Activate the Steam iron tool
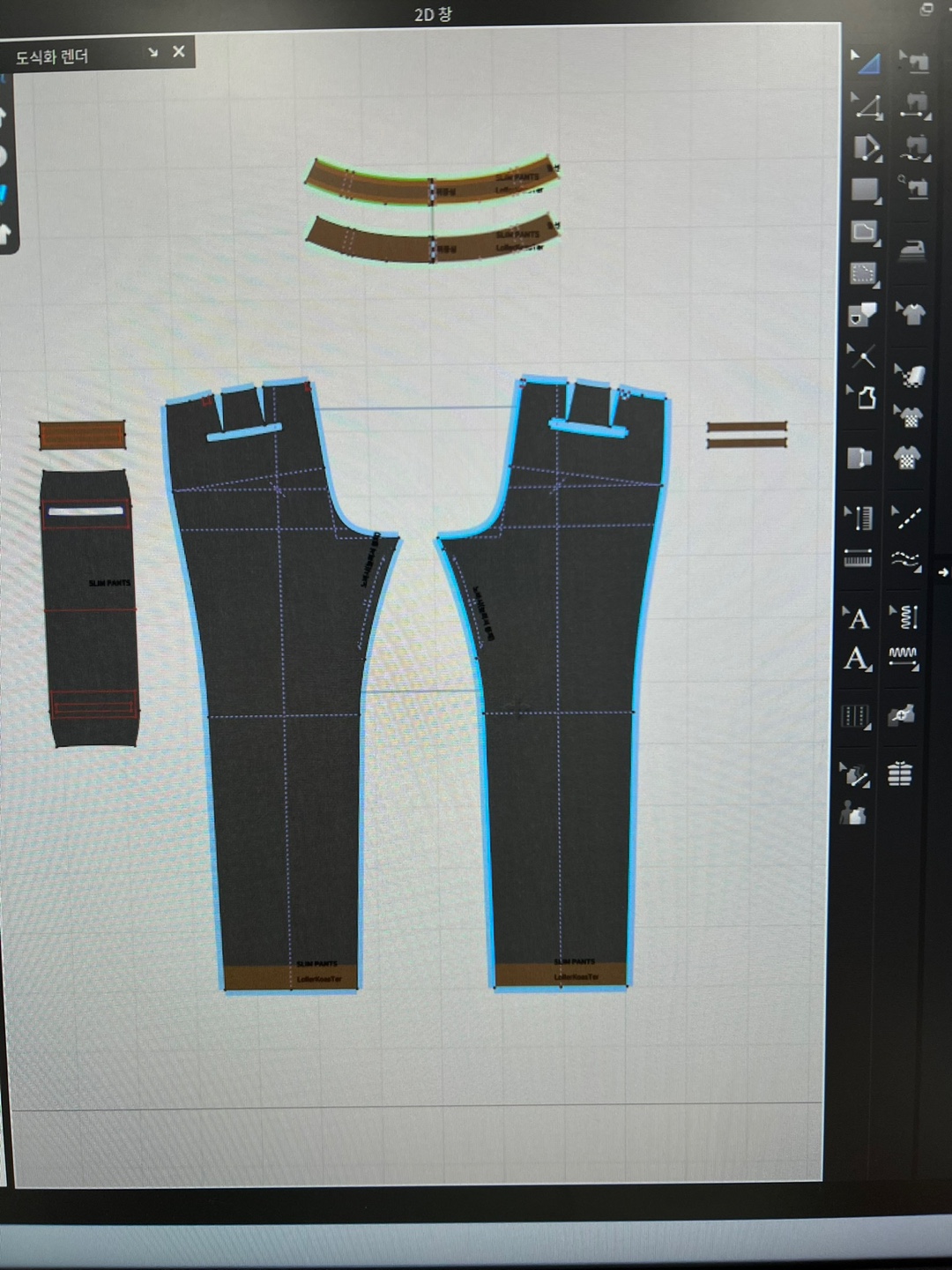Screen dimensions: 952x1270 [912, 250]
